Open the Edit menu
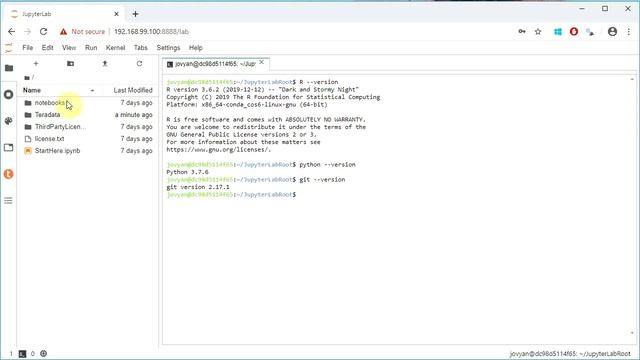The width and height of the screenshot is (640, 360). pyautogui.click(x=47, y=48)
